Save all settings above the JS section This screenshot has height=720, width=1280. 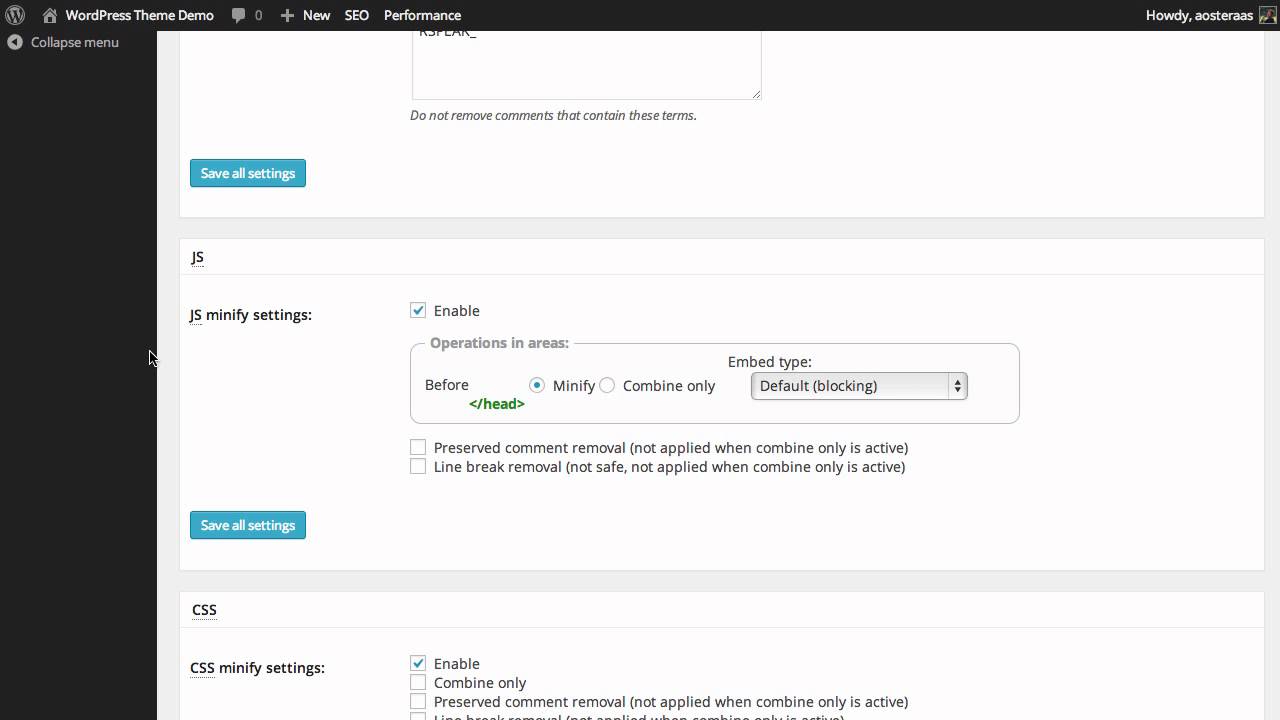[x=248, y=173]
